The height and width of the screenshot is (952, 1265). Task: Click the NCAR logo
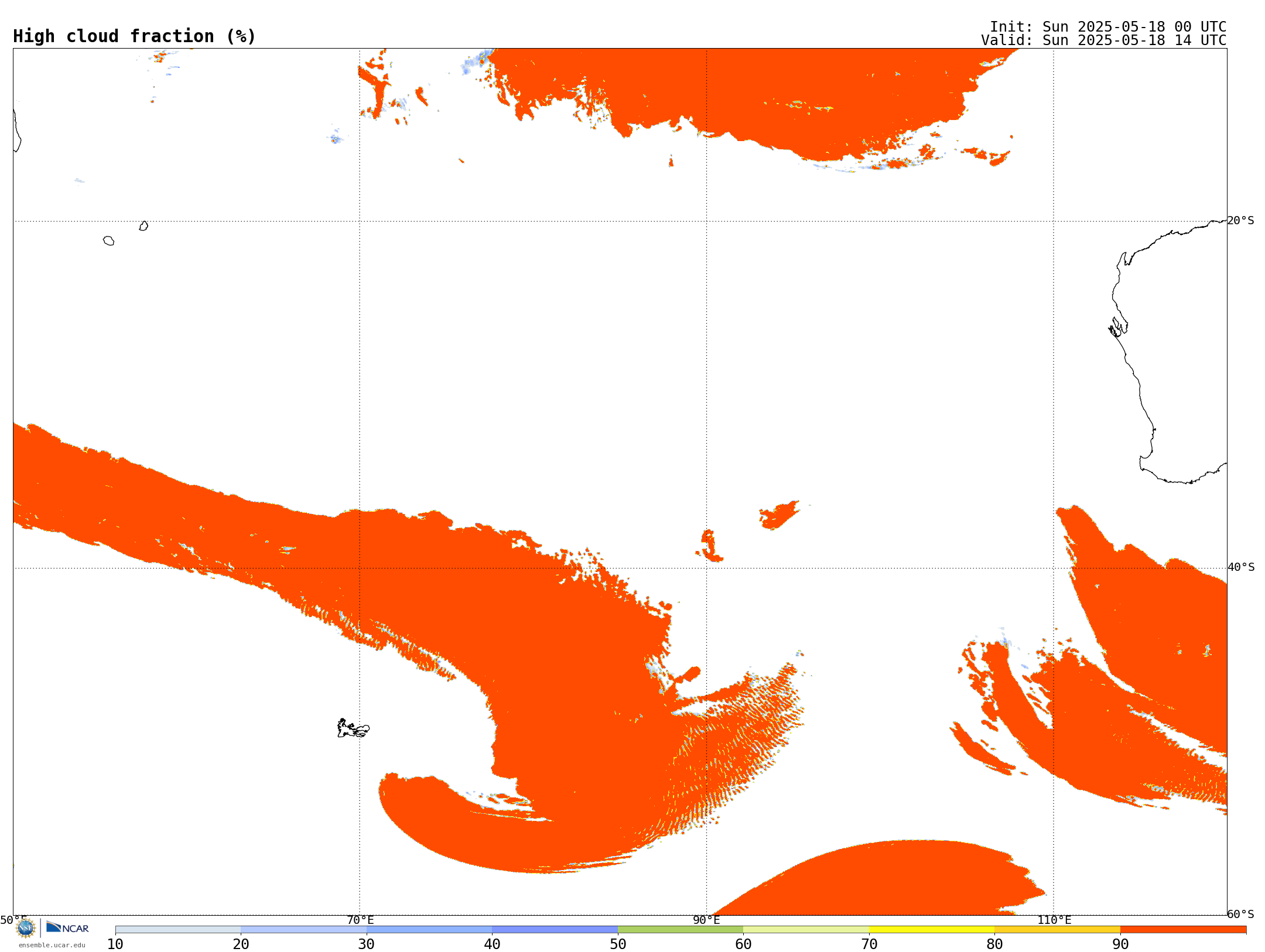coord(67,927)
